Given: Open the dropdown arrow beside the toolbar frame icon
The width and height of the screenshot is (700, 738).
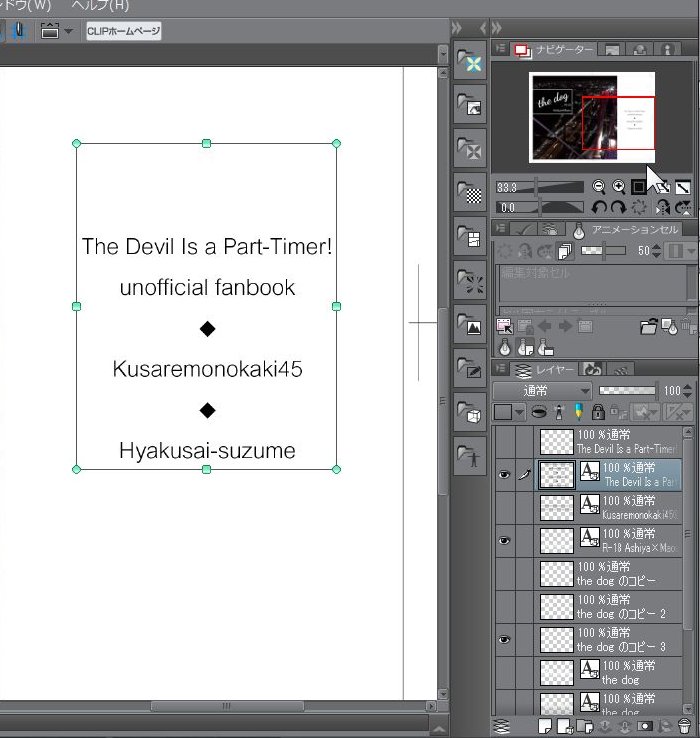Looking at the screenshot, I should pos(69,31).
